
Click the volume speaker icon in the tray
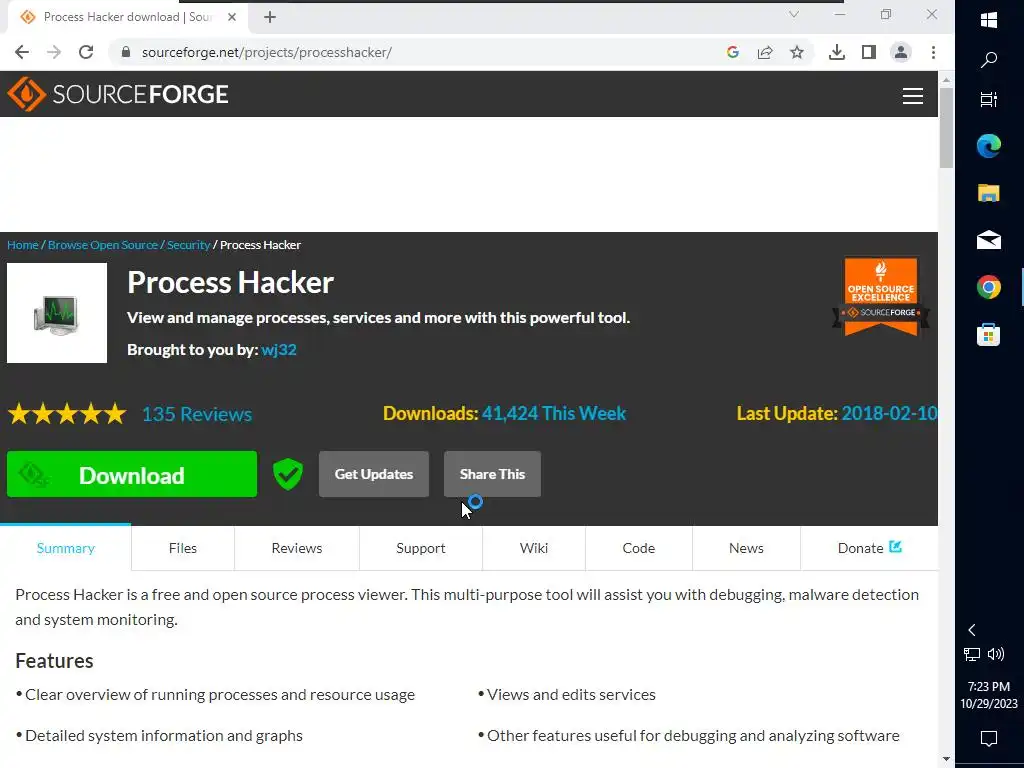pos(996,654)
